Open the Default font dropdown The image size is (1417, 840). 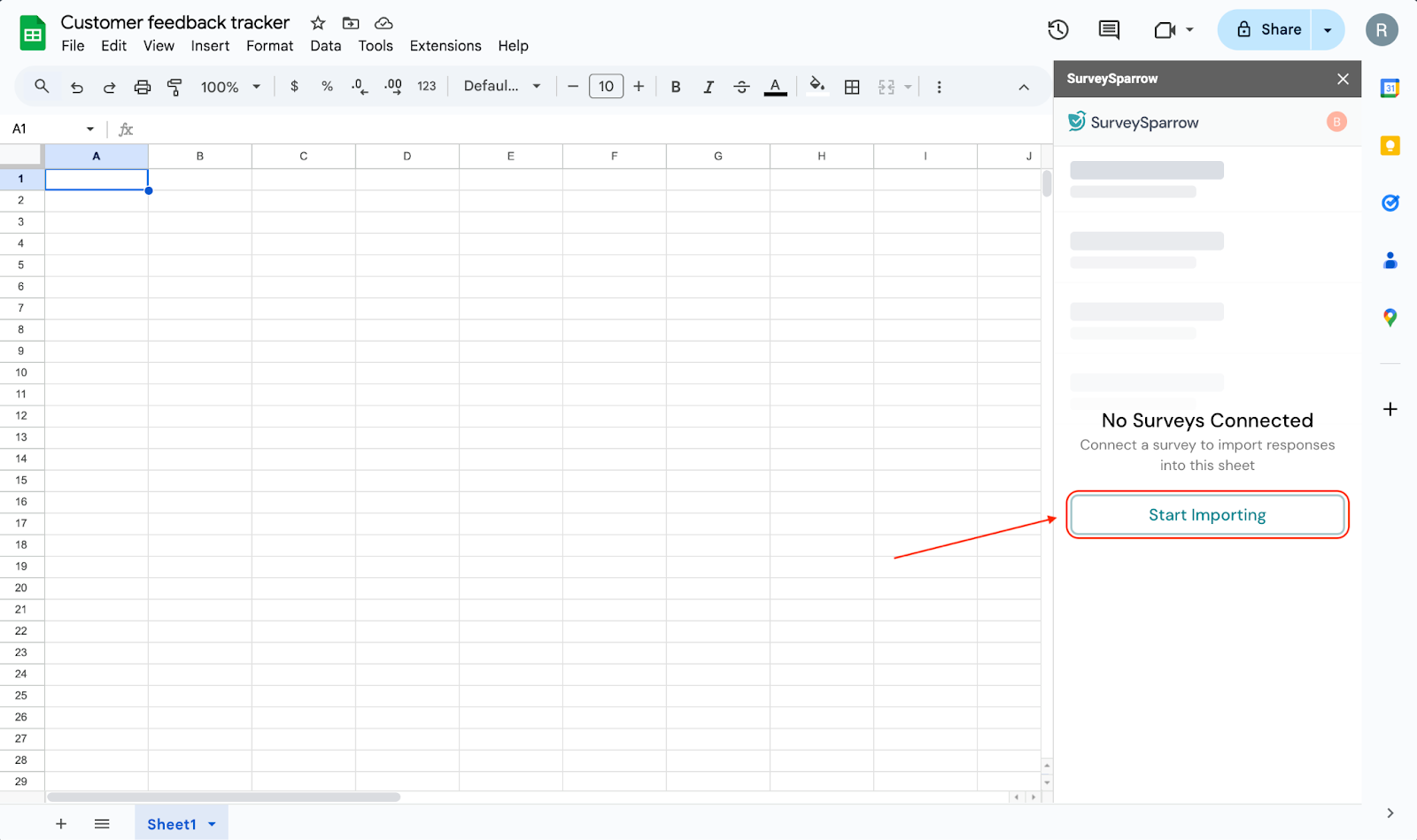click(501, 87)
